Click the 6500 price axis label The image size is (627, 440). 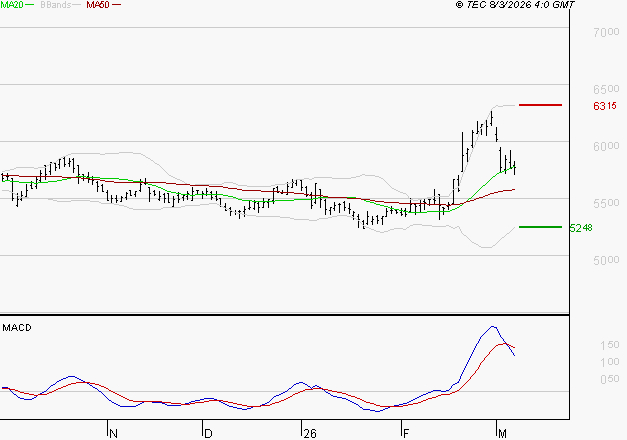point(606,89)
